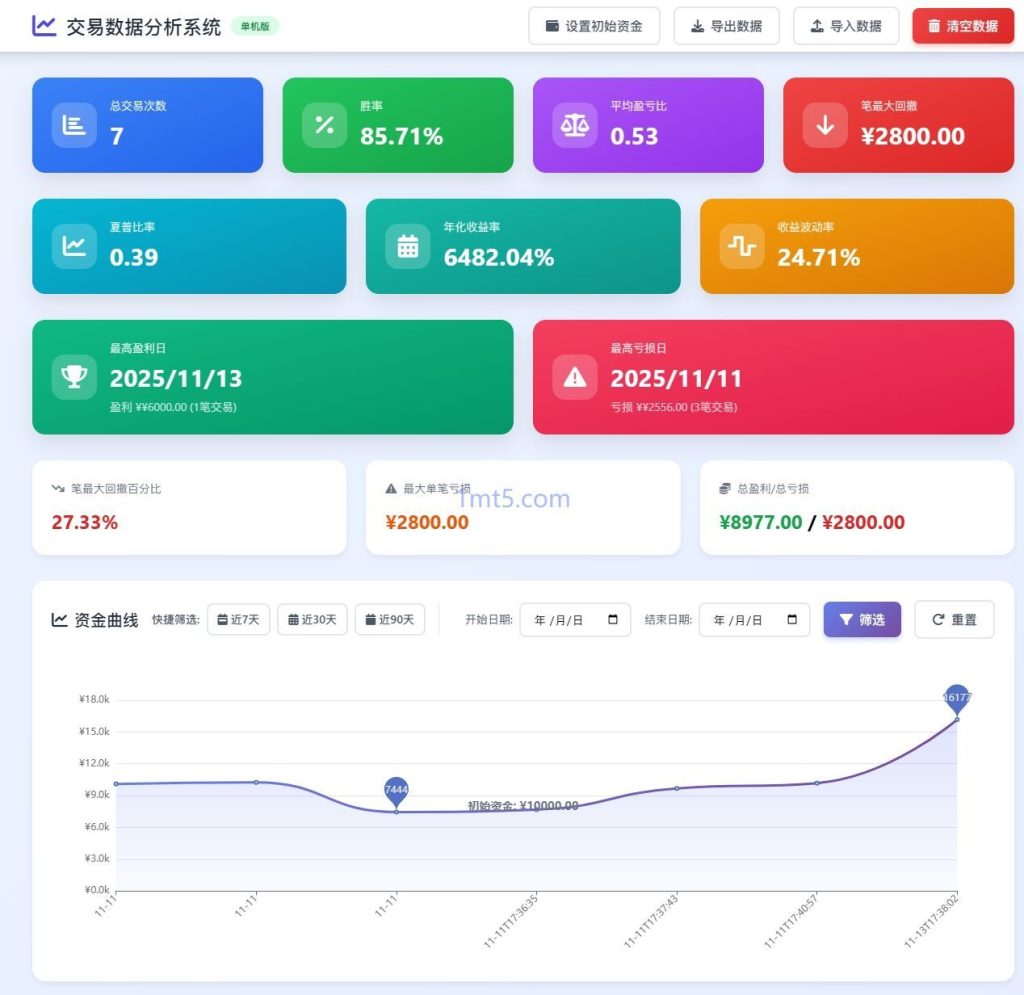Apply the 筛选 filter
This screenshot has width=1024, height=995.
[x=861, y=620]
